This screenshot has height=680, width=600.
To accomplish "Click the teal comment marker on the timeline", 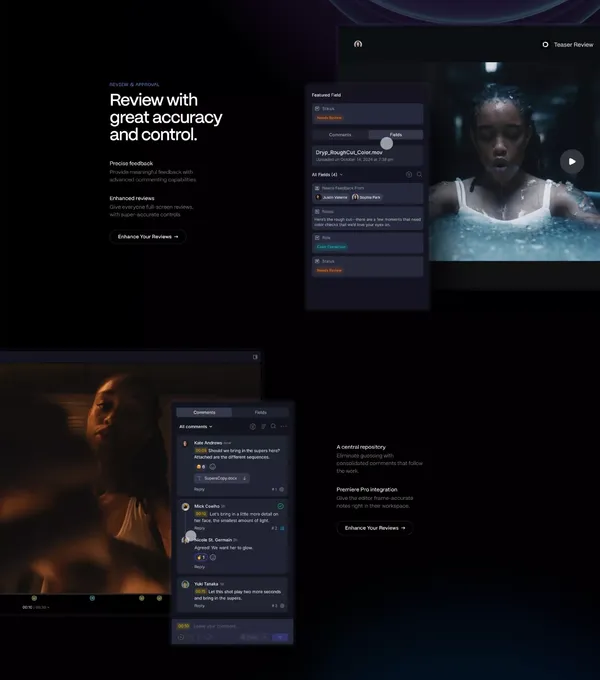I will point(92,598).
